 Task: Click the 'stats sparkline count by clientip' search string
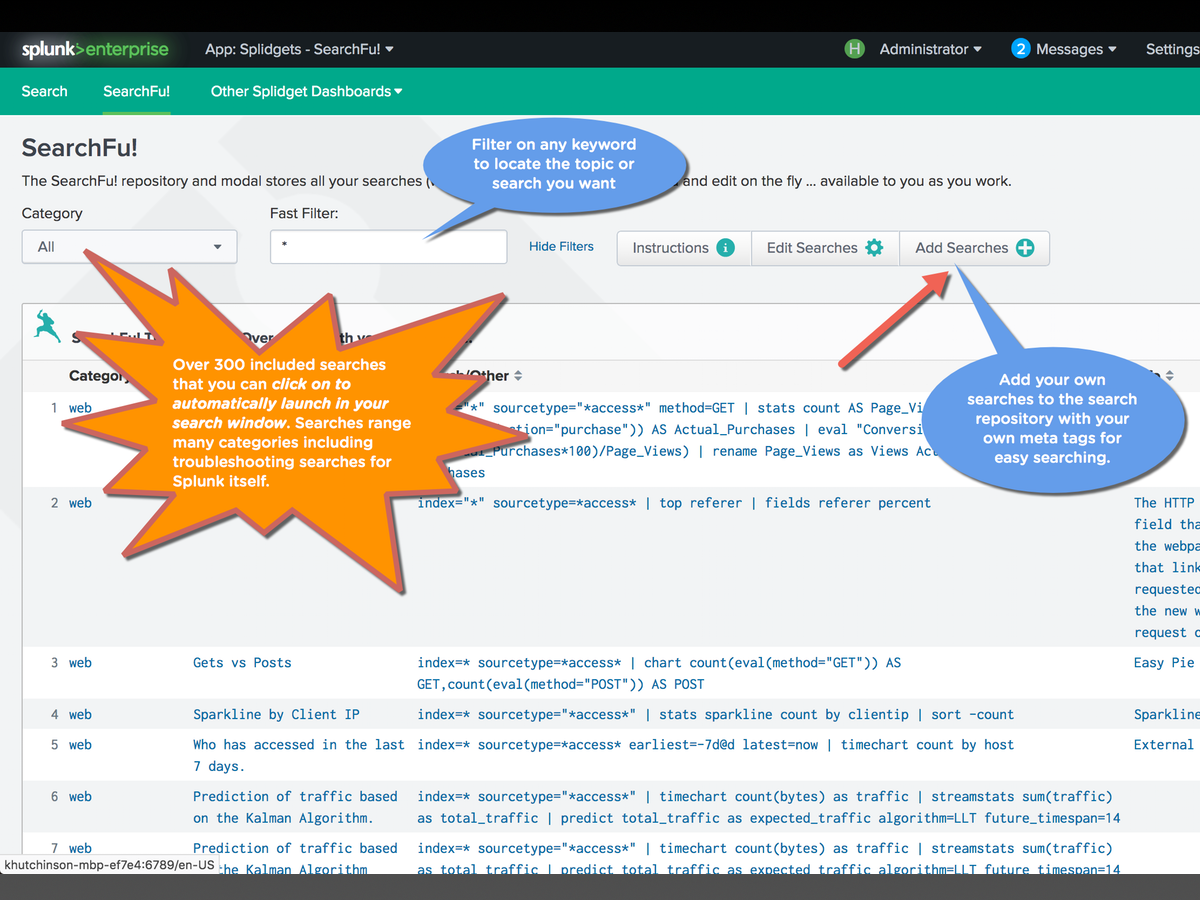715,715
